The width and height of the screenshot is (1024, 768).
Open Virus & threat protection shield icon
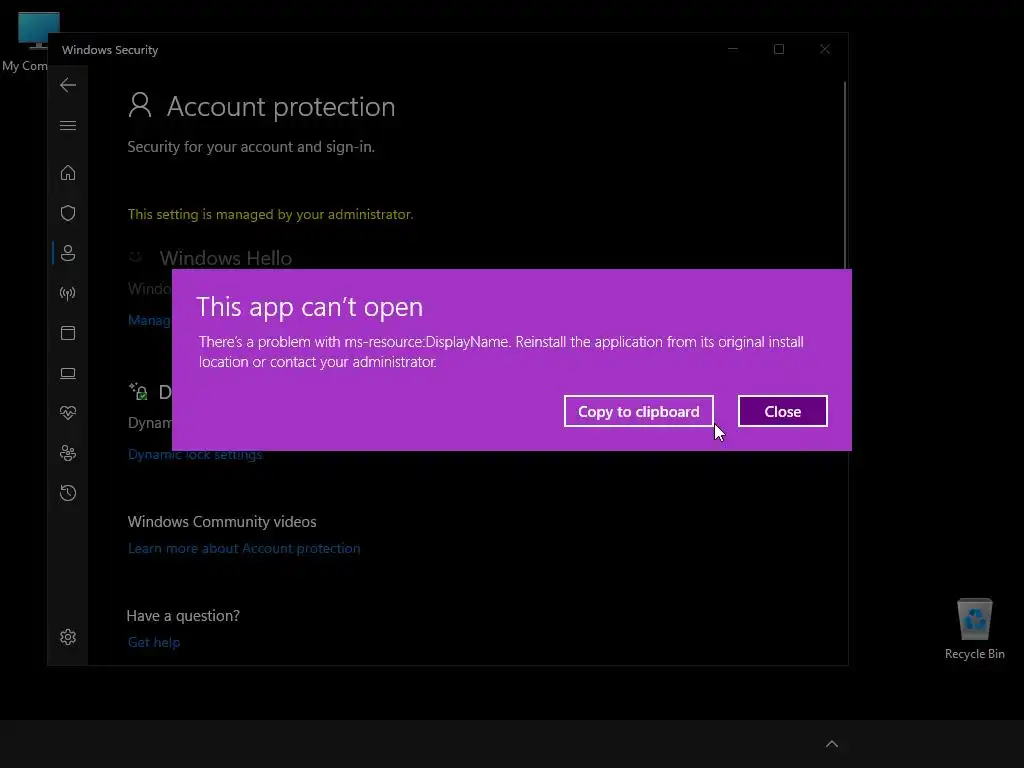(x=68, y=213)
